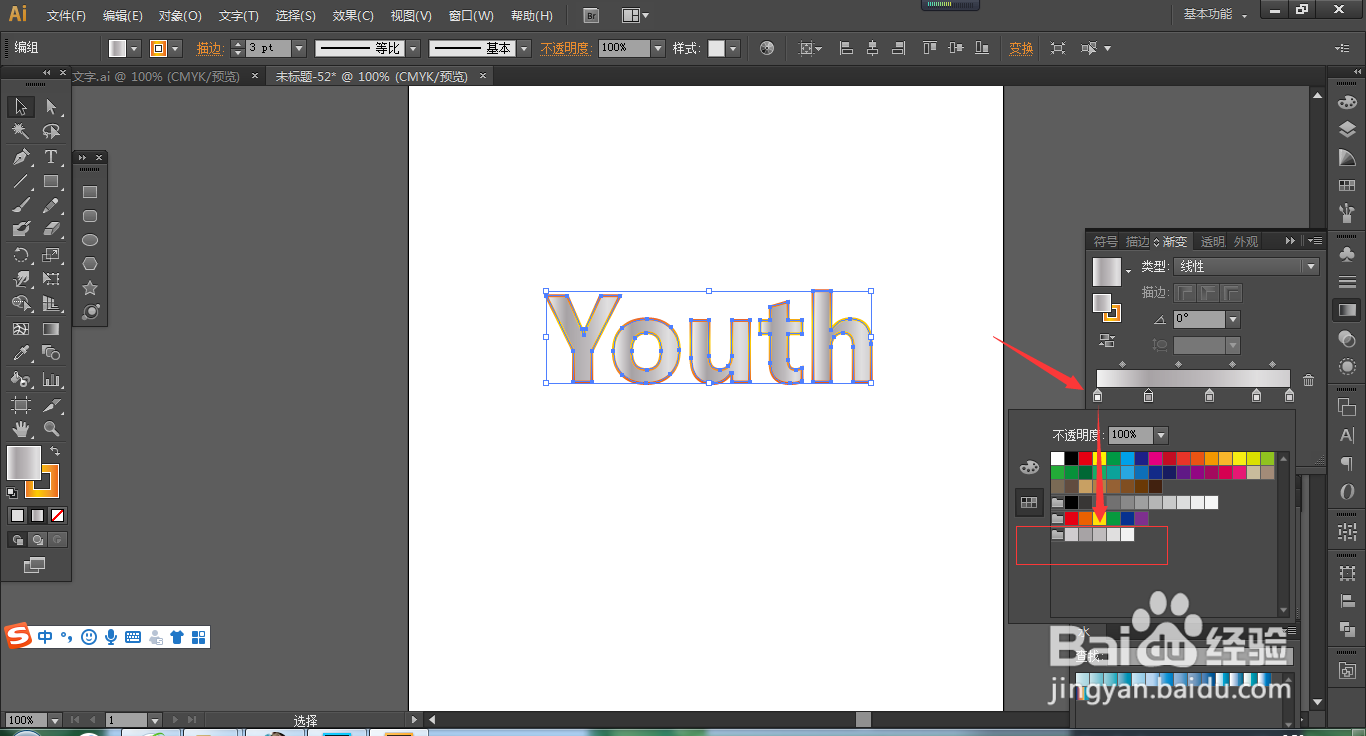Select the Type tool
Viewport: 1366px width, 736px height.
[x=51, y=157]
